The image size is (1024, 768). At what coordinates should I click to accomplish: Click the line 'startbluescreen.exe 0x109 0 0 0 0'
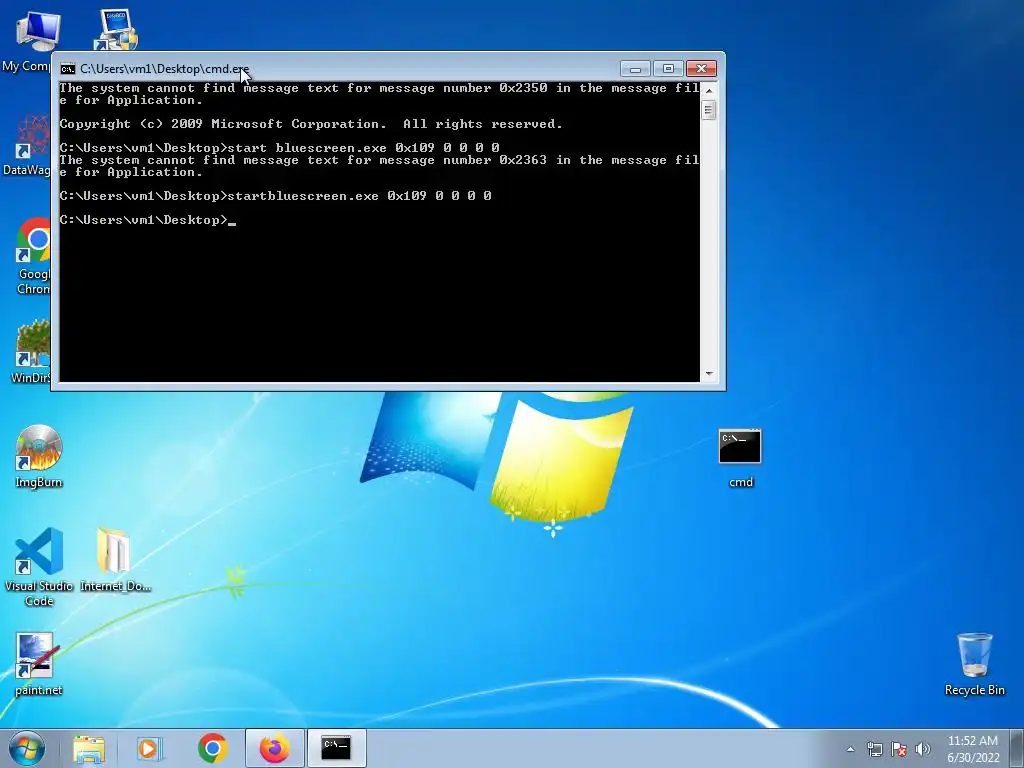point(276,196)
